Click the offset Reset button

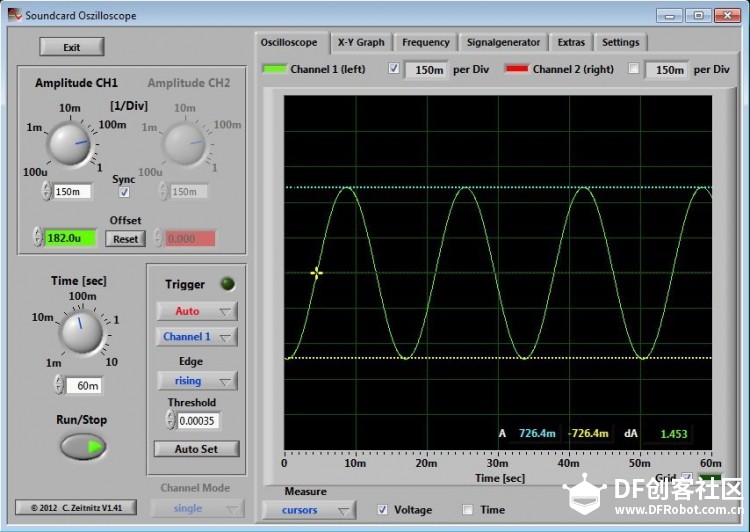(125, 239)
